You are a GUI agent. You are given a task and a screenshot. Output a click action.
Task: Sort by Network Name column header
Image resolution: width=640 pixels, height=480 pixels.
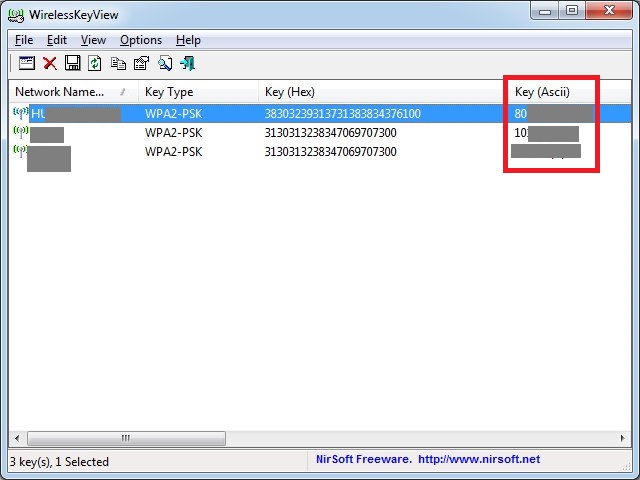(x=73, y=92)
